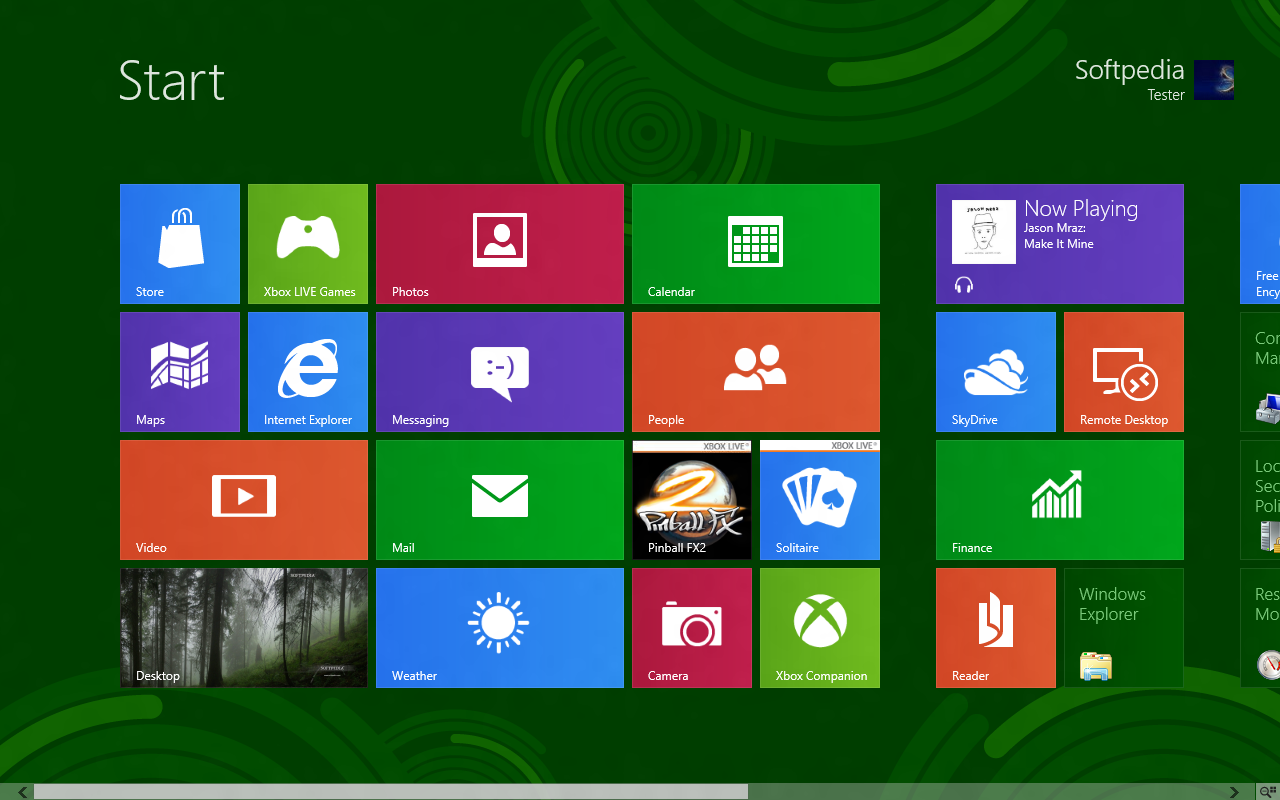Click the zoom-out button at bottom right corner

(x=1268, y=792)
